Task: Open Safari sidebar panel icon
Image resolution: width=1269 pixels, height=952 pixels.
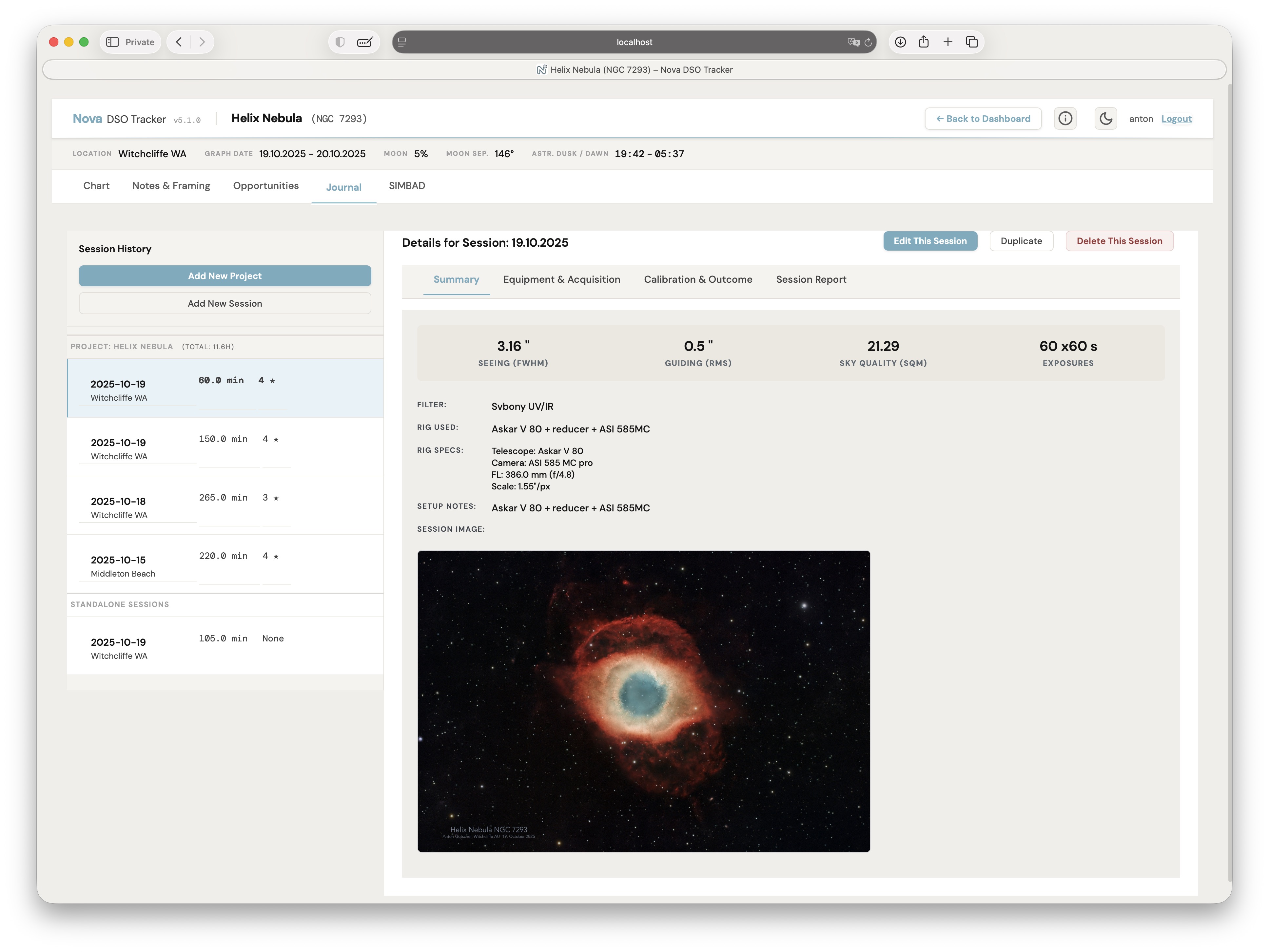Action: coord(112,42)
